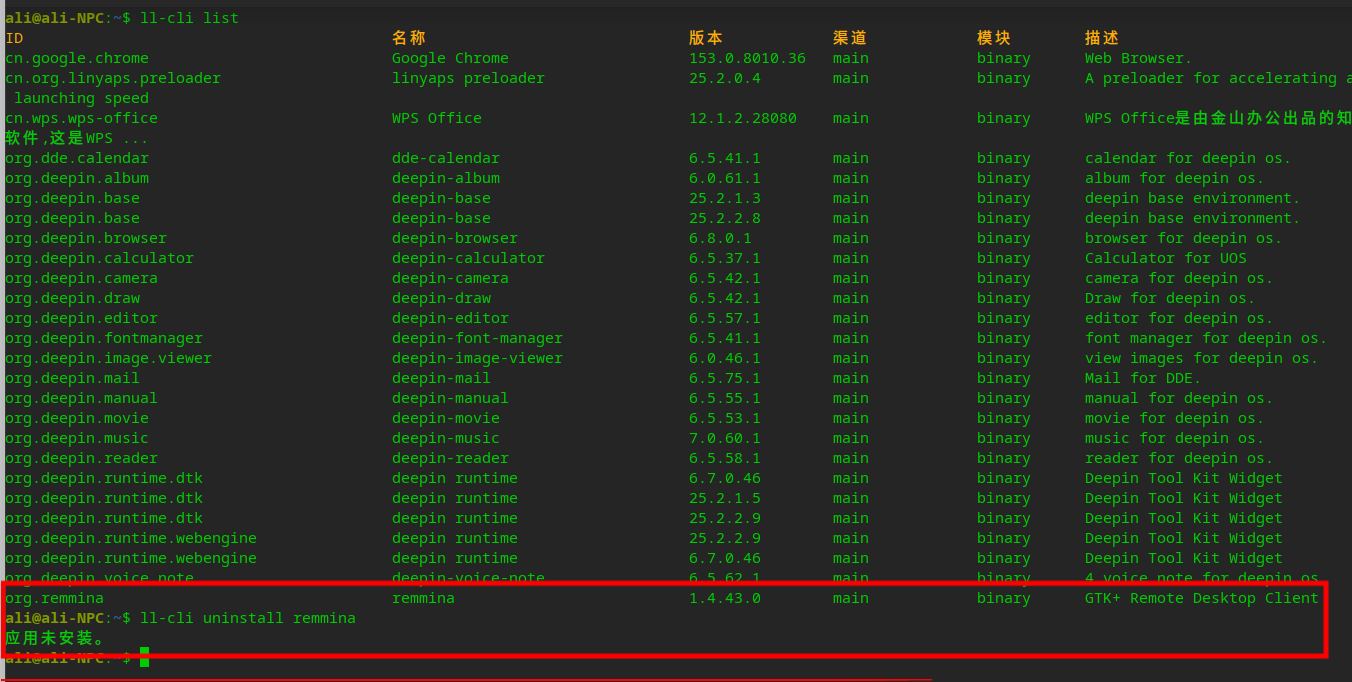Click deepin-base version 25.2.2.8
1352x682 pixels.
724,218
